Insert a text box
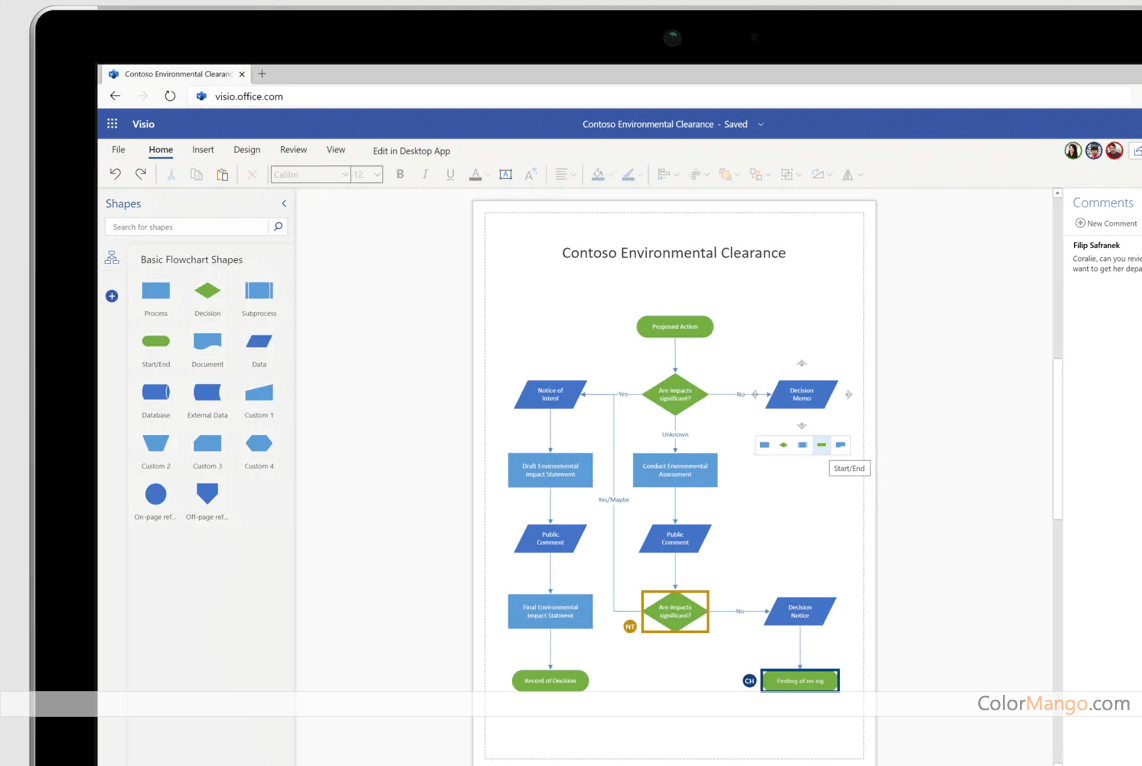1142x766 pixels. (x=505, y=175)
